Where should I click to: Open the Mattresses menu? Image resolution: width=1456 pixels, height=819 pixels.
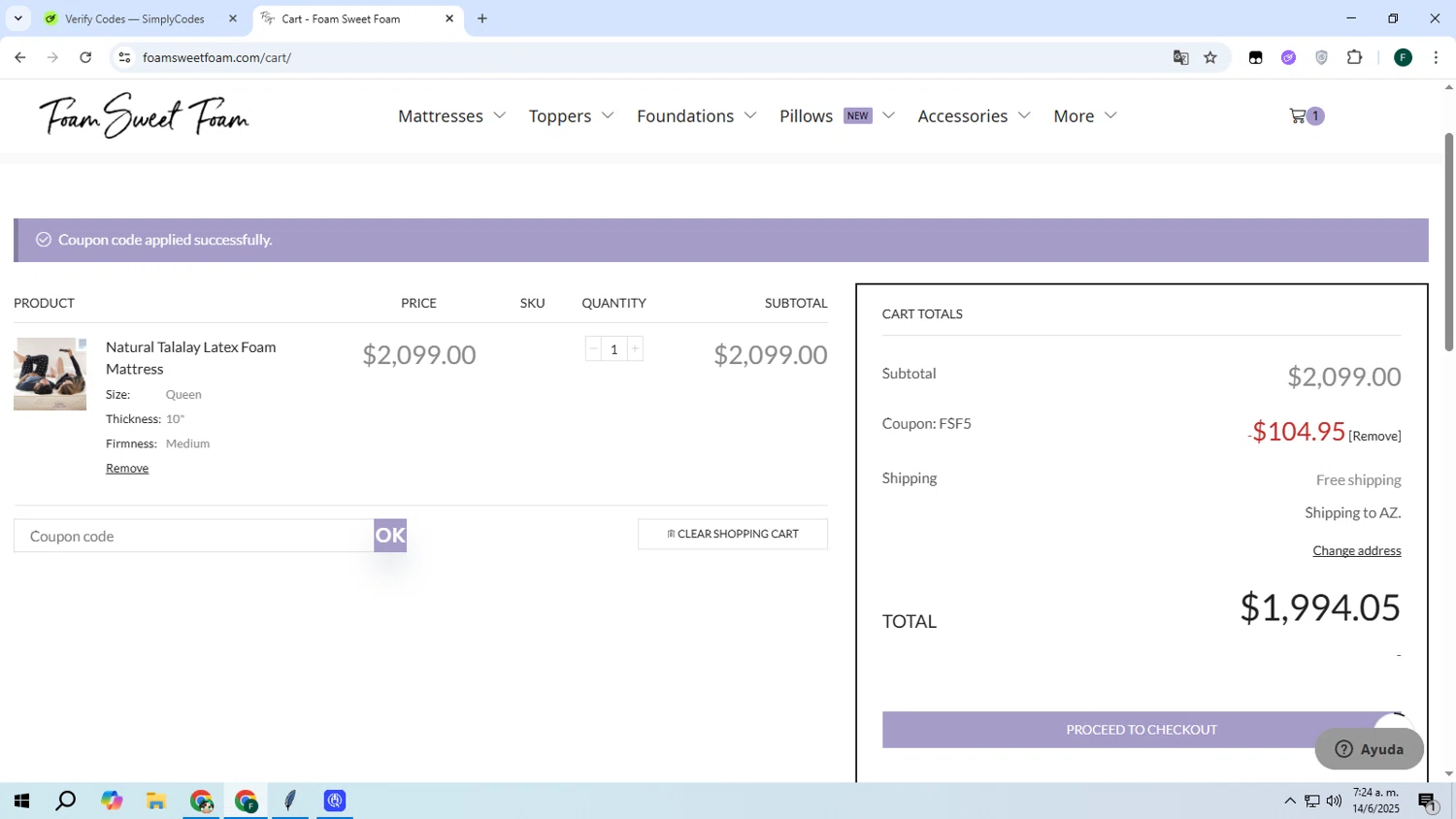coord(441,115)
